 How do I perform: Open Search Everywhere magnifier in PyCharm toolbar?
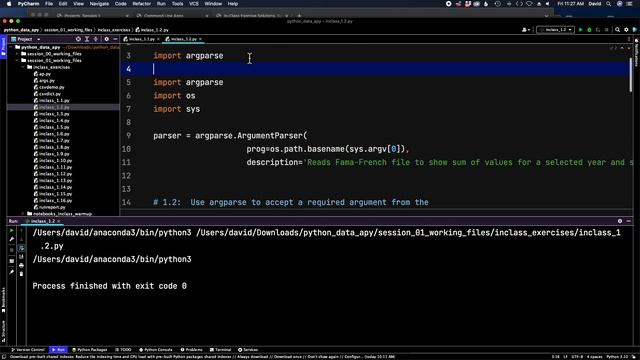(617, 30)
